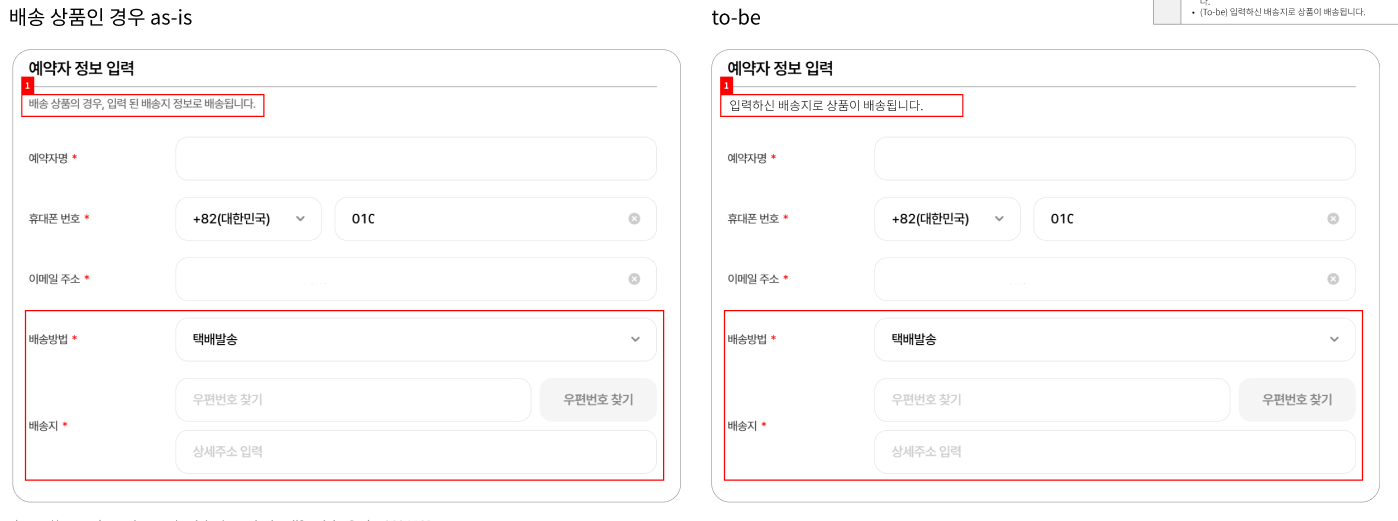Clear the email address in the to-be form
1398x521 pixels.
pyautogui.click(x=1333, y=279)
